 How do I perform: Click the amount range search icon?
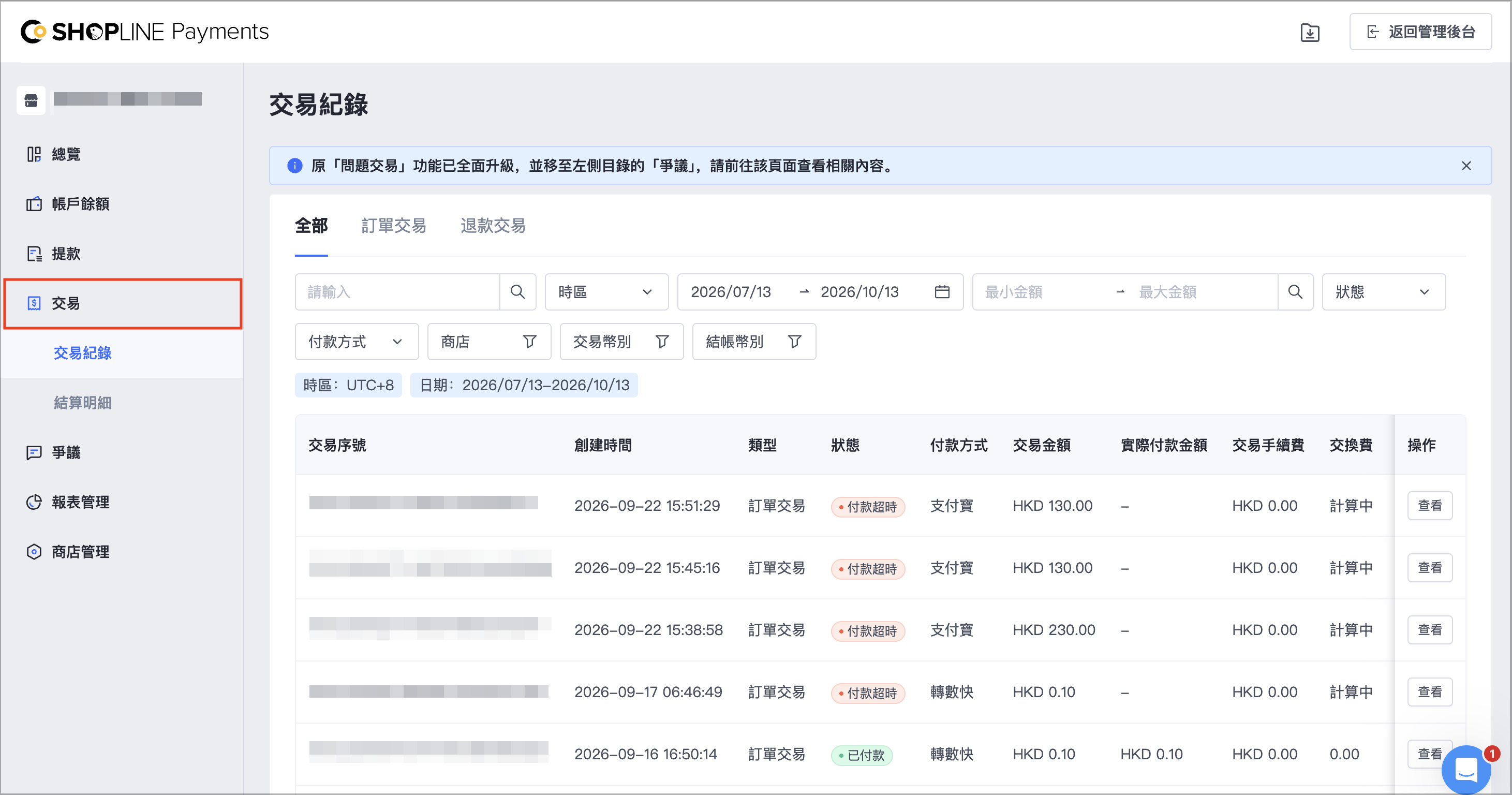click(x=1295, y=292)
